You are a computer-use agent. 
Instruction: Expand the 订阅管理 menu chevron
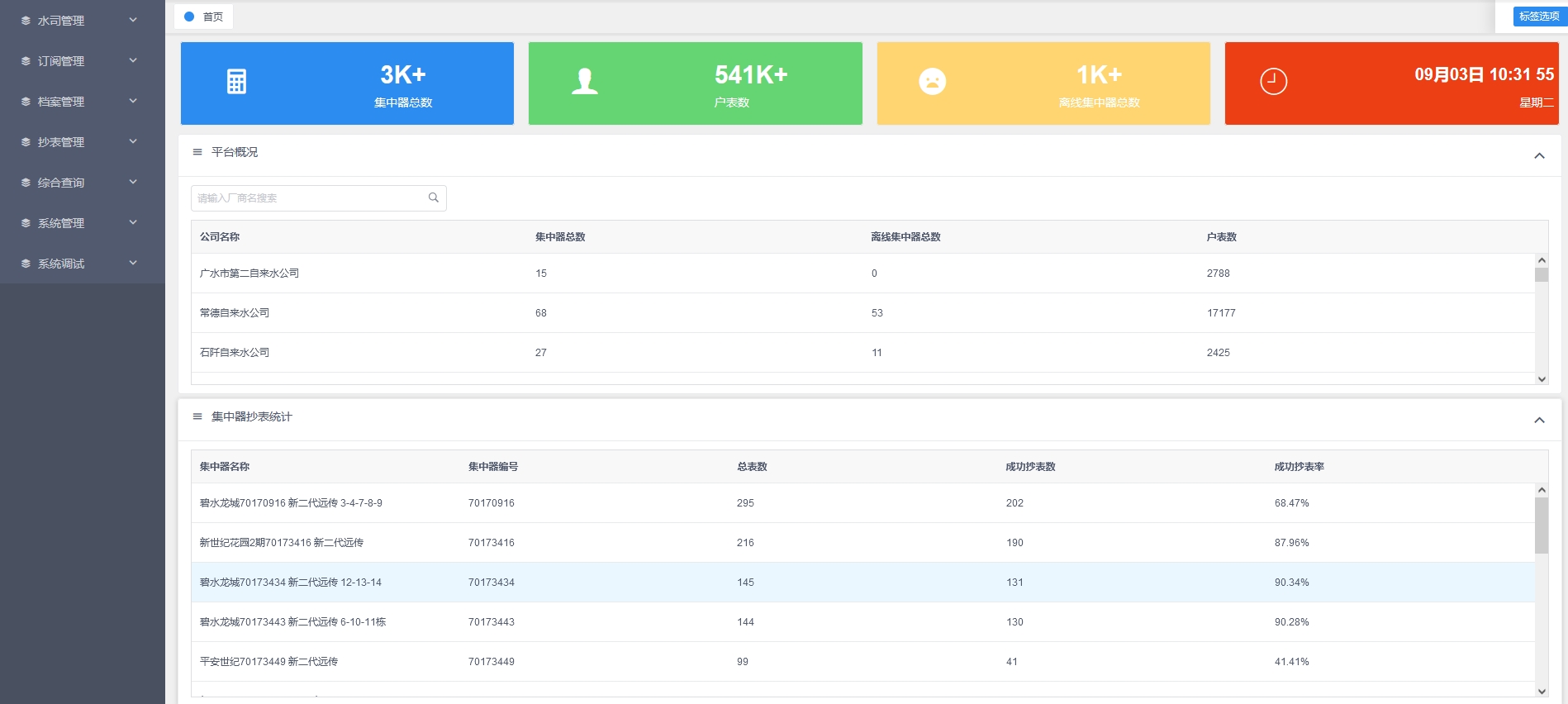tap(133, 60)
